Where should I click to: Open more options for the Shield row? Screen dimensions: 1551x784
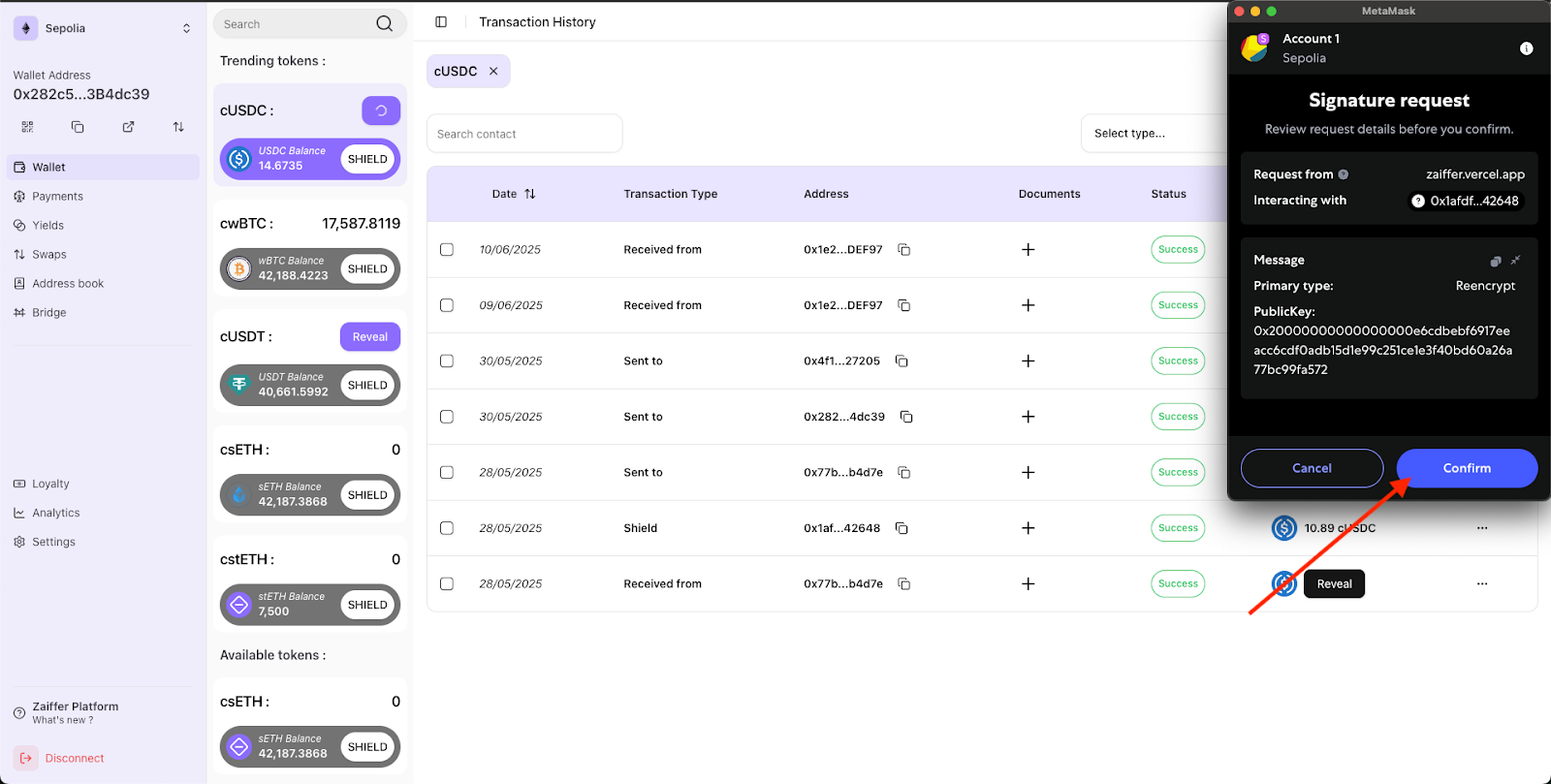(1482, 528)
